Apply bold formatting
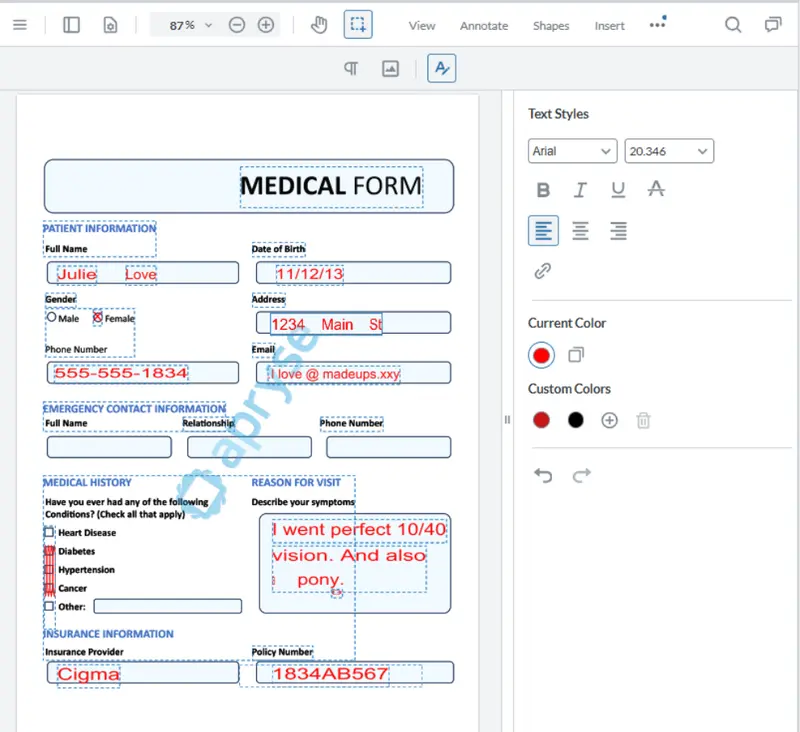 coord(543,190)
